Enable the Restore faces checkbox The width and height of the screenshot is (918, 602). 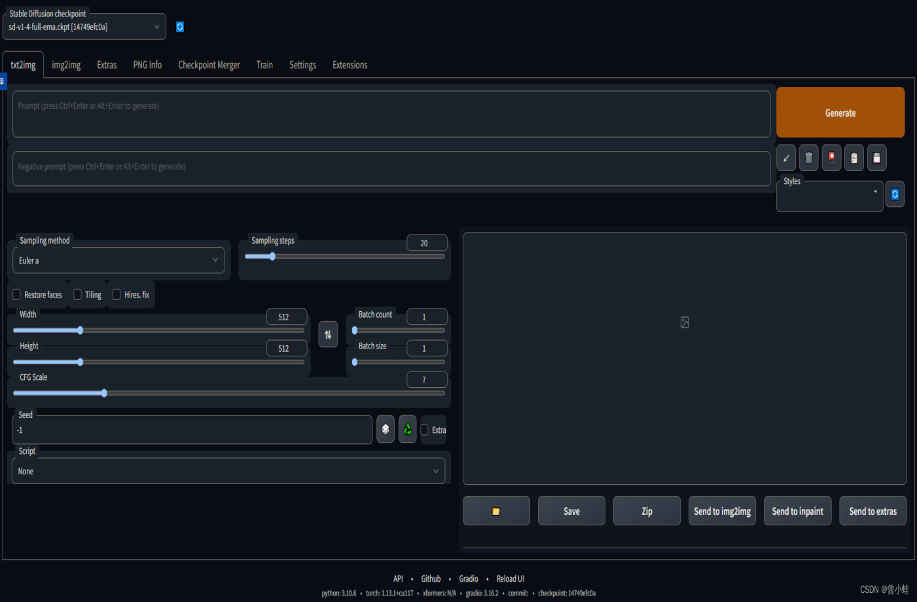pos(17,295)
